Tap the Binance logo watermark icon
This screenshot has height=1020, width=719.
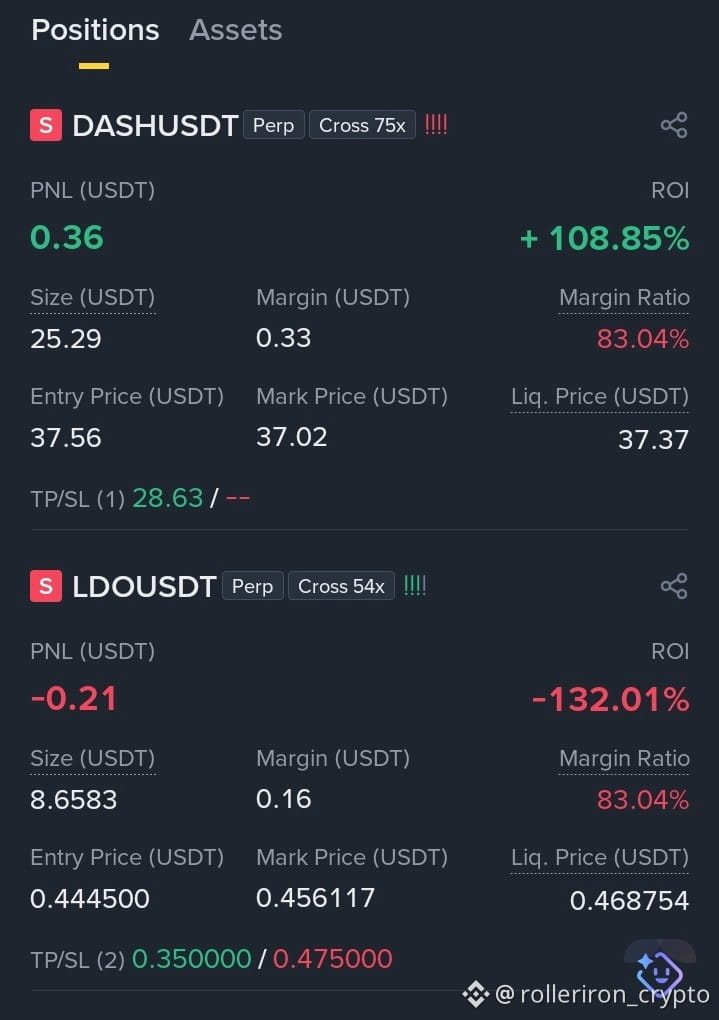(476, 994)
